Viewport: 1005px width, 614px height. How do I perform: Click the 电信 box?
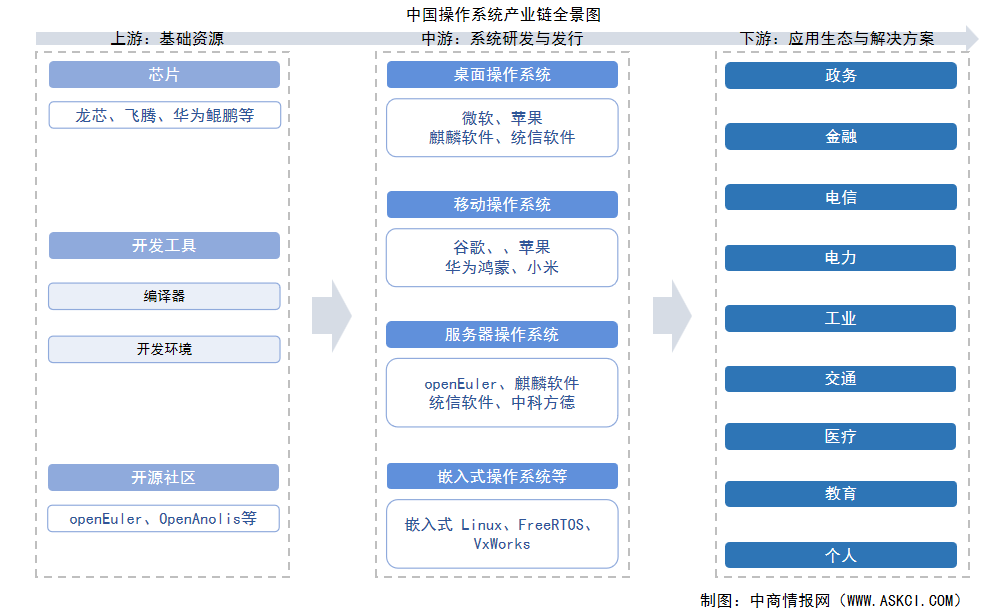[x=841, y=197]
